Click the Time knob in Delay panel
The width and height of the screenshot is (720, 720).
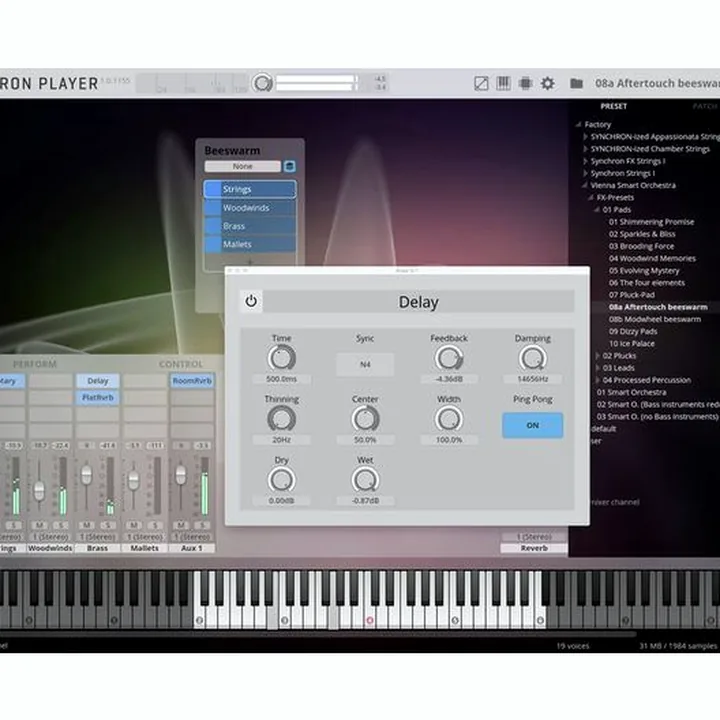click(281, 358)
